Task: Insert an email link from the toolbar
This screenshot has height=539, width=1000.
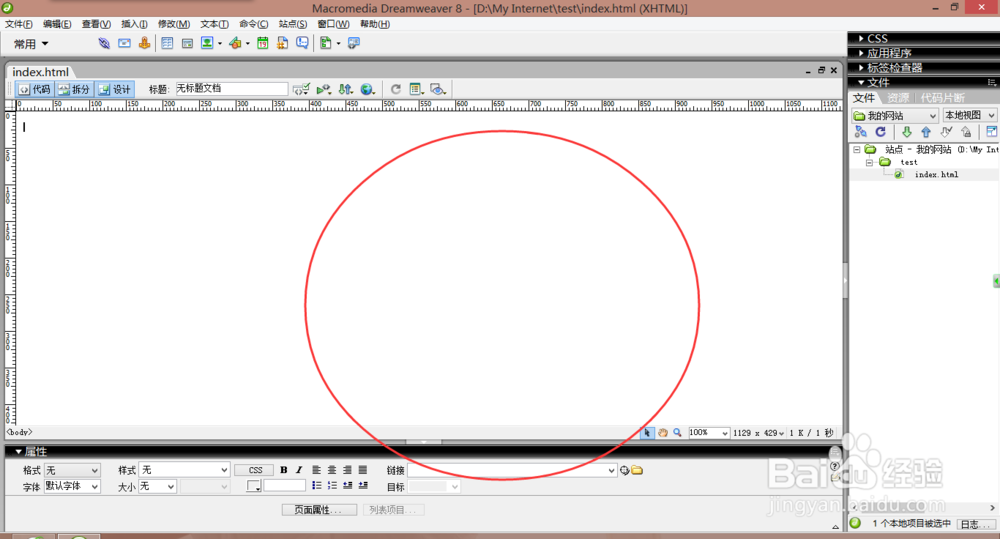Action: coord(124,43)
